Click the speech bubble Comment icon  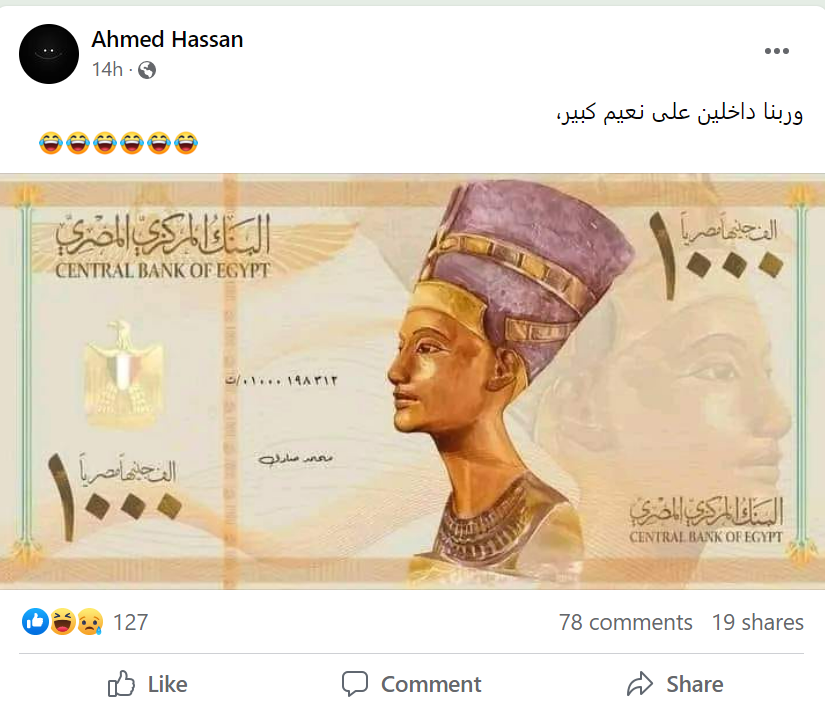coord(355,684)
